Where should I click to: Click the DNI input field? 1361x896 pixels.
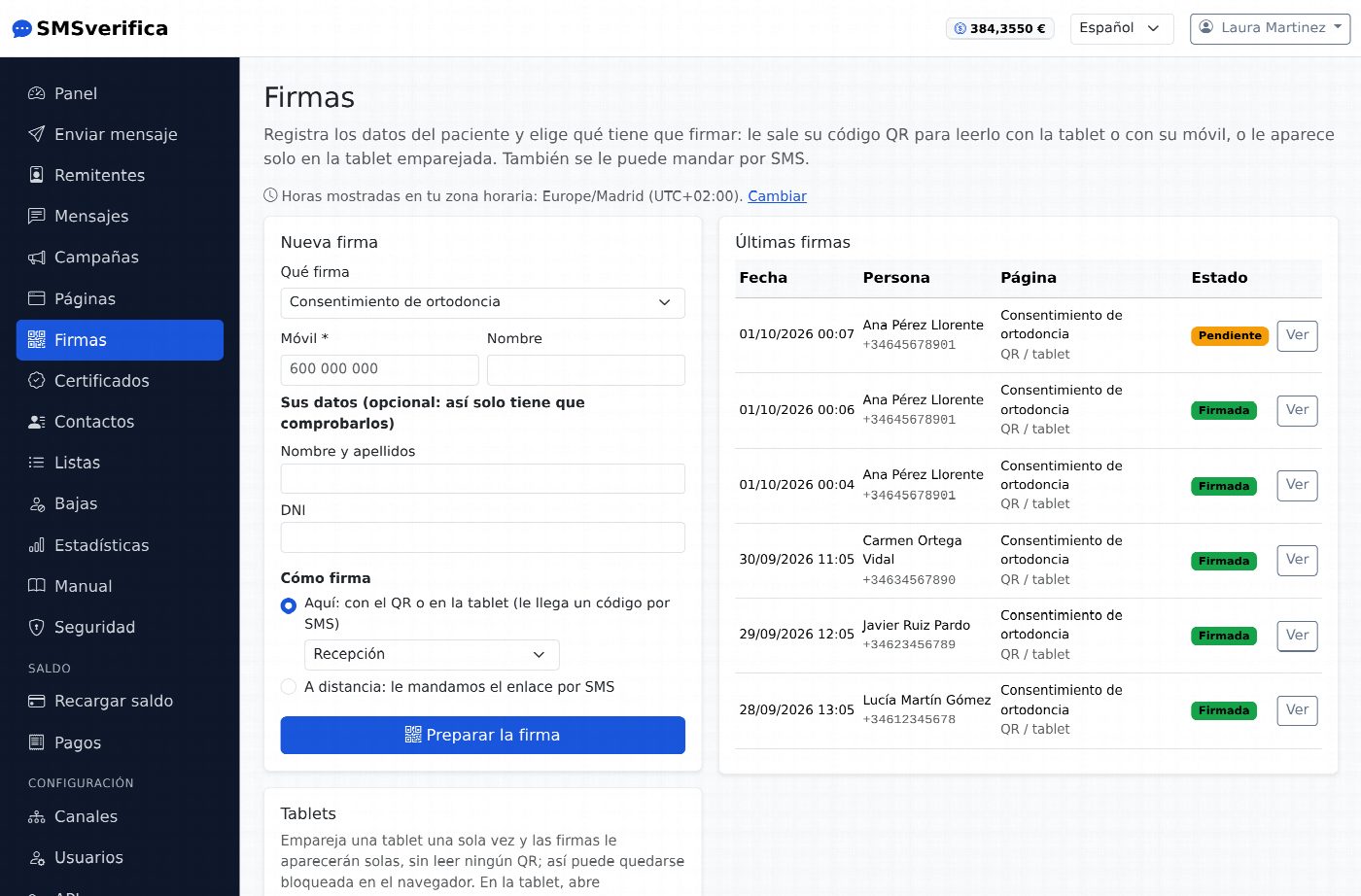pos(482,537)
